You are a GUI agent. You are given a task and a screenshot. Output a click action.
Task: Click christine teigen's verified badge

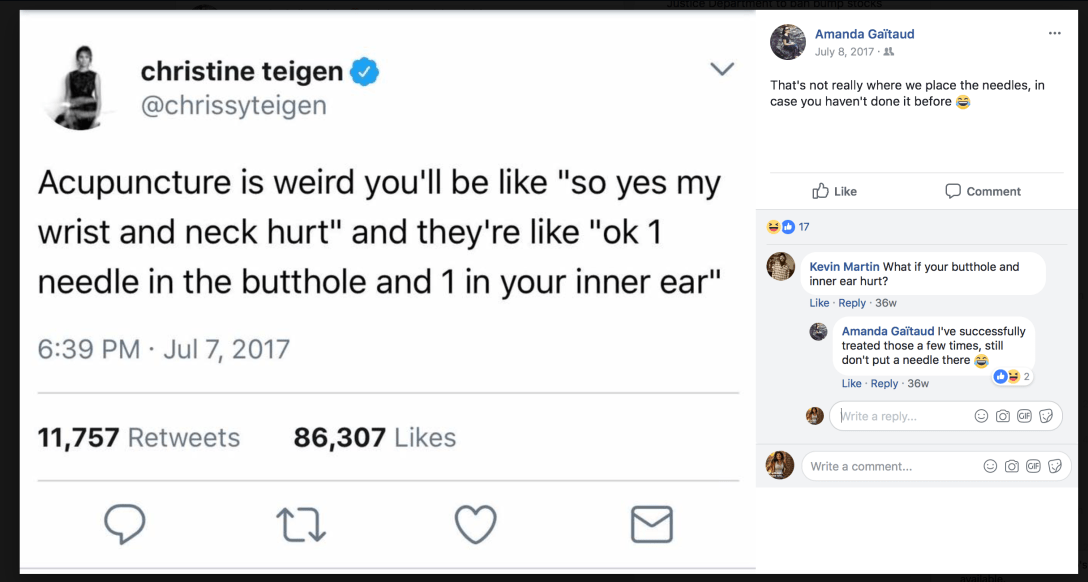coord(364,71)
